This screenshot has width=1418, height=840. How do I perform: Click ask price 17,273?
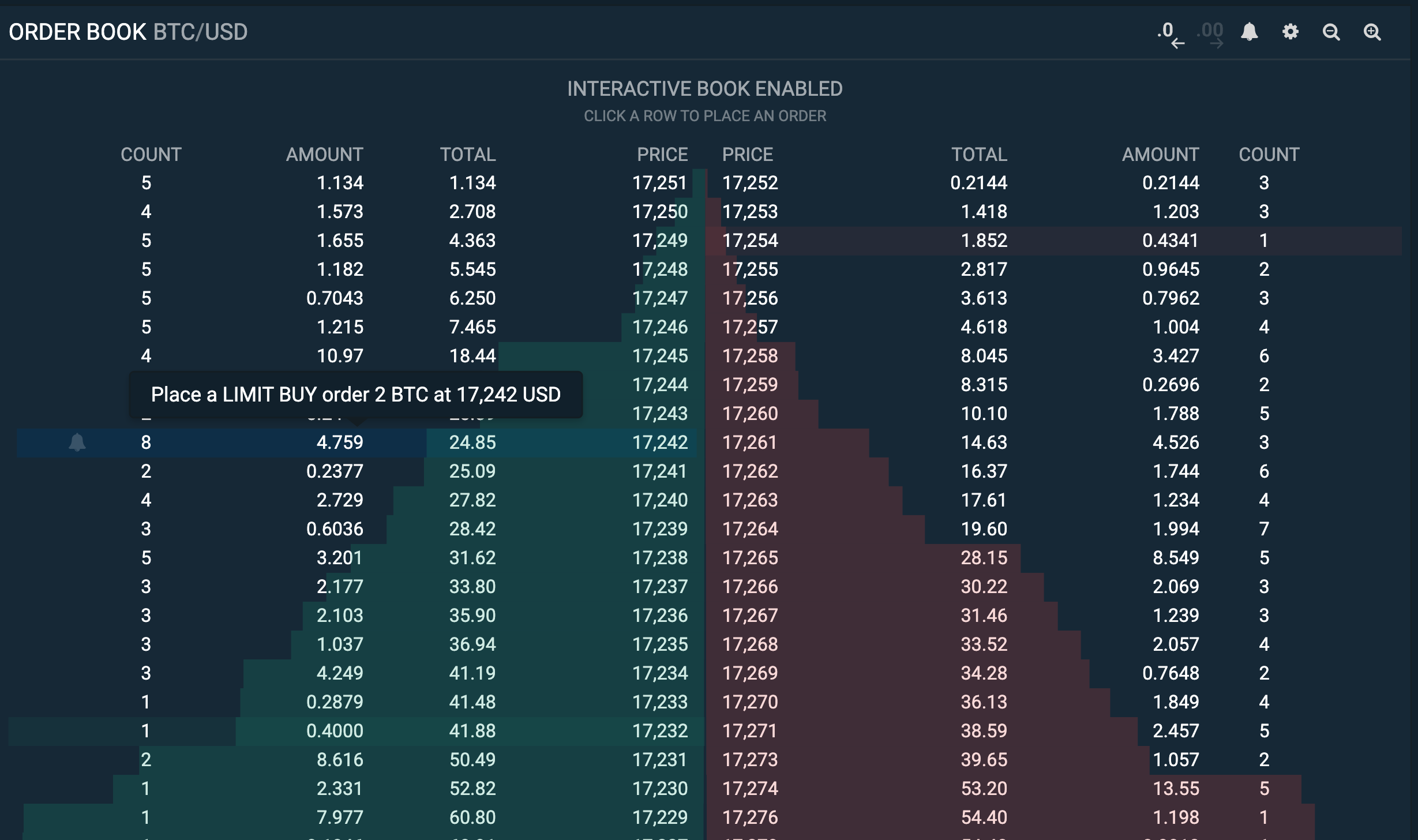tap(750, 760)
